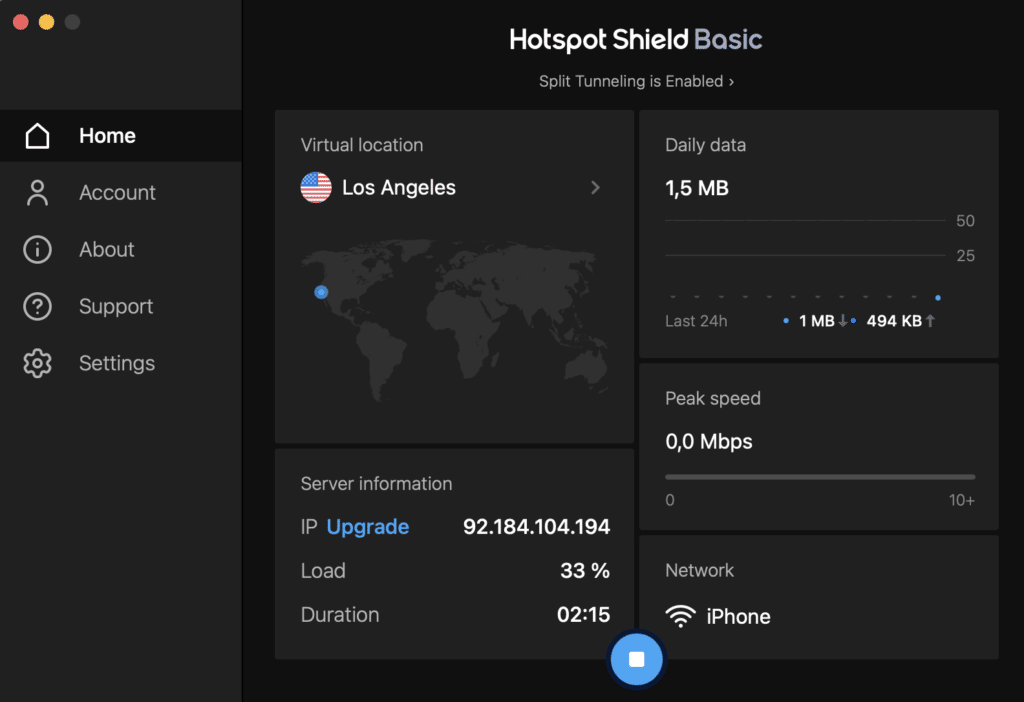1024x702 pixels.
Task: Click the Peak speed progress bar
Action: [820, 477]
